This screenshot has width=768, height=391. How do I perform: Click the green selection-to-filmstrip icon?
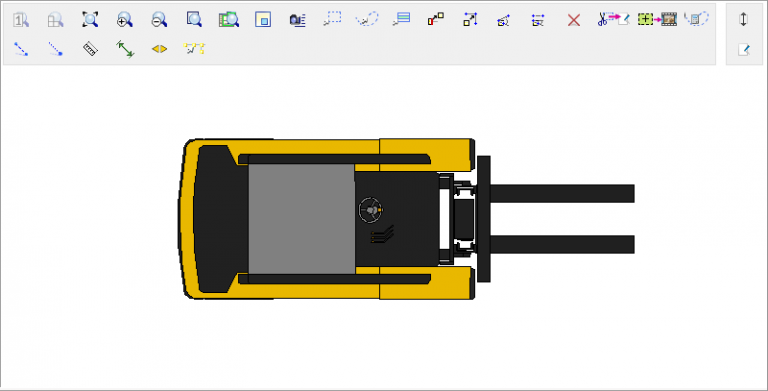(657, 19)
